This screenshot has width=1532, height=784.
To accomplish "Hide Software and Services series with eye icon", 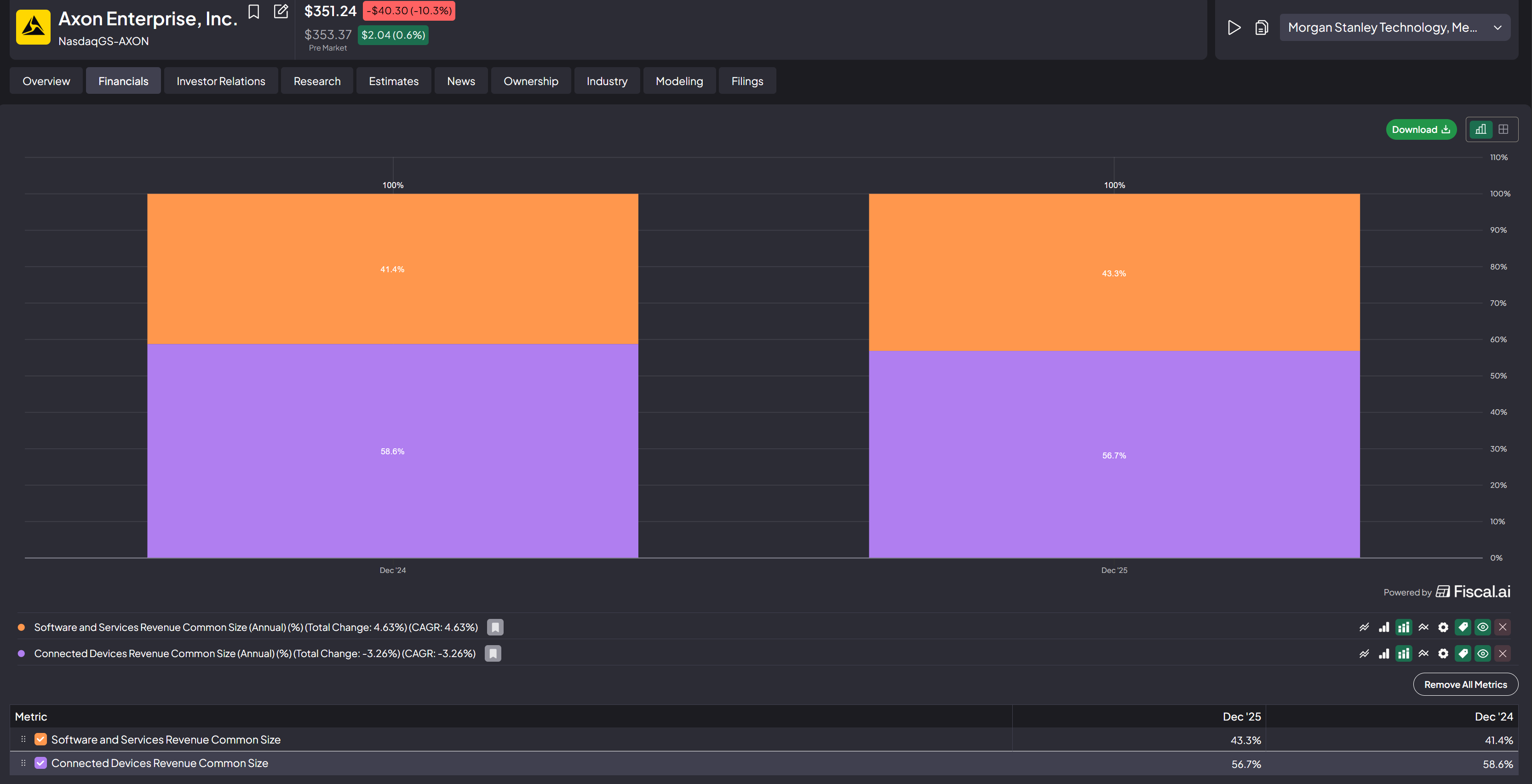I will [1483, 627].
